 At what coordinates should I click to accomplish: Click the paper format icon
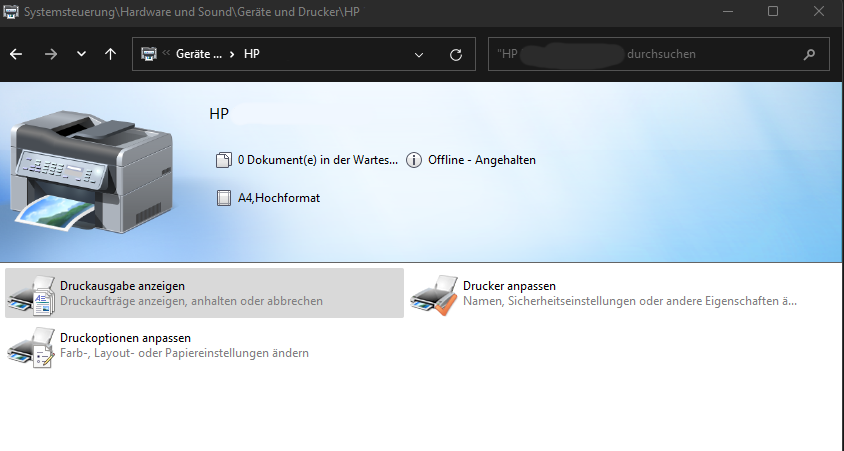(x=223, y=198)
